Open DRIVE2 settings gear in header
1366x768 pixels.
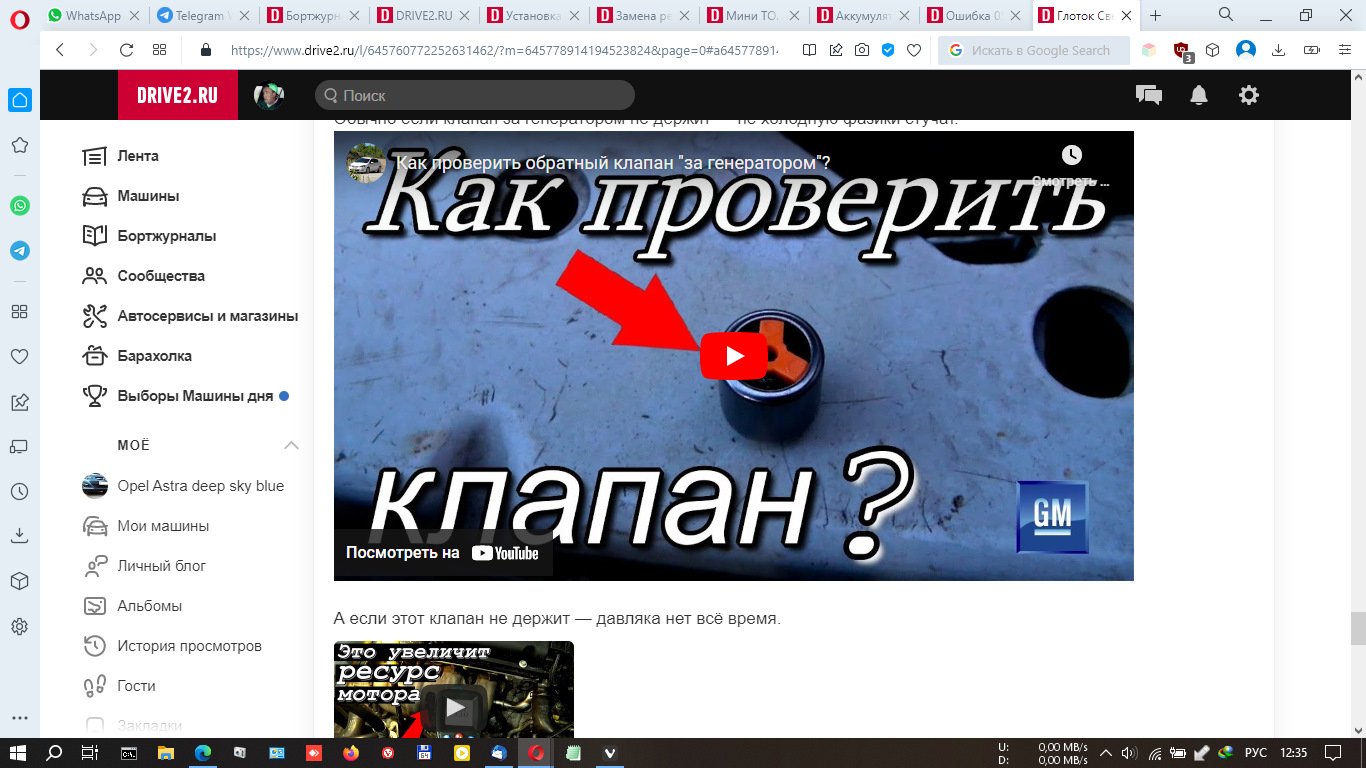pyautogui.click(x=1248, y=95)
